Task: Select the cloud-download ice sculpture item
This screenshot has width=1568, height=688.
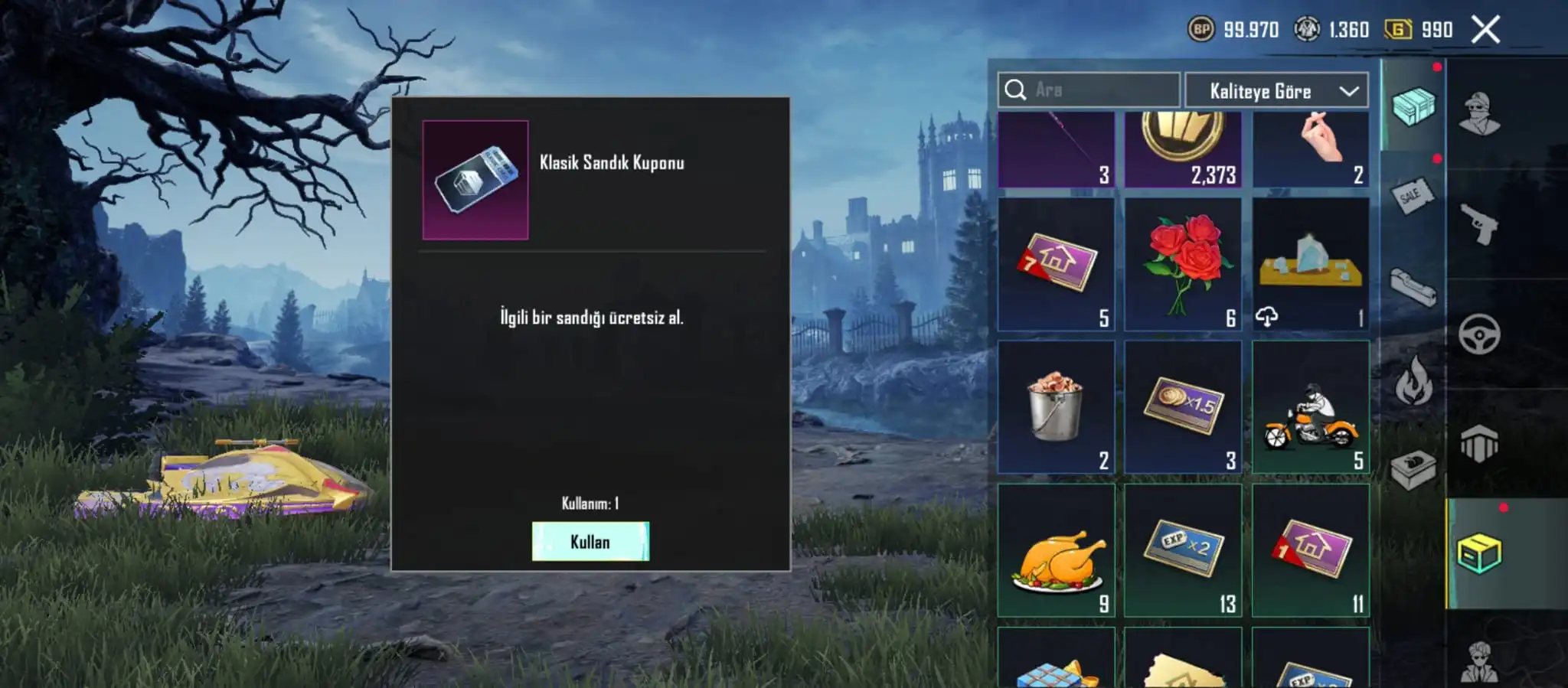Action: tap(1311, 264)
